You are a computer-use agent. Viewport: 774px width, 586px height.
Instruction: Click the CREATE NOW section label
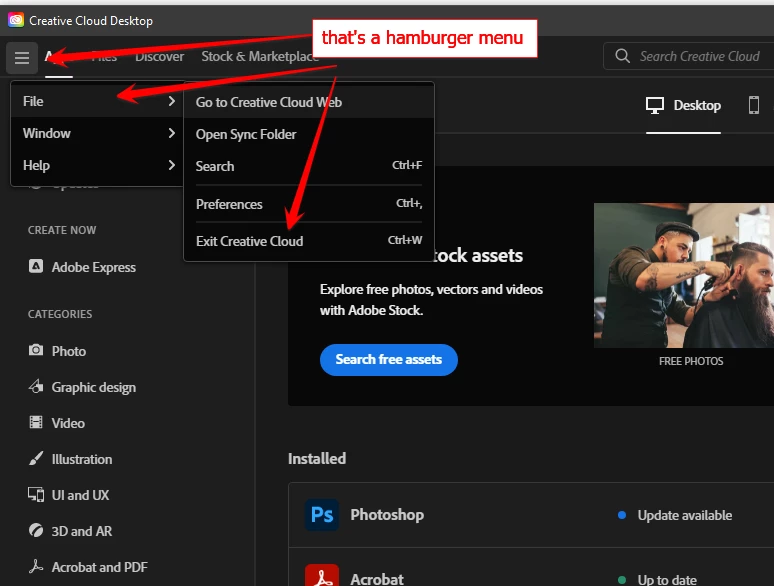[62, 230]
